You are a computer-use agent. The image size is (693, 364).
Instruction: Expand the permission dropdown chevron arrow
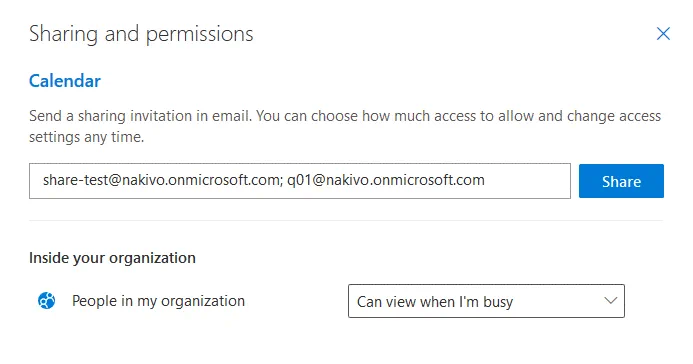pyautogui.click(x=610, y=301)
